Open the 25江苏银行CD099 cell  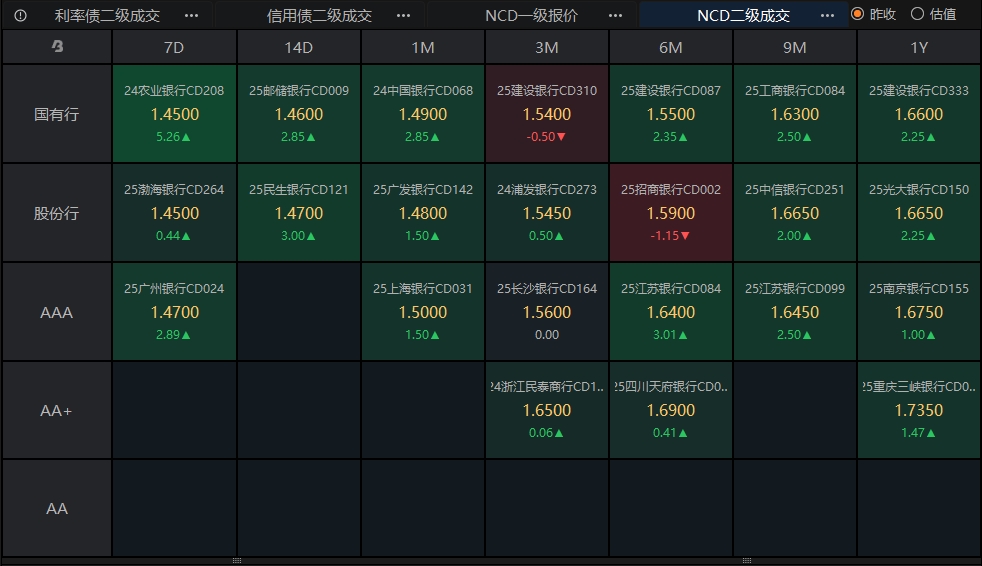tap(795, 312)
